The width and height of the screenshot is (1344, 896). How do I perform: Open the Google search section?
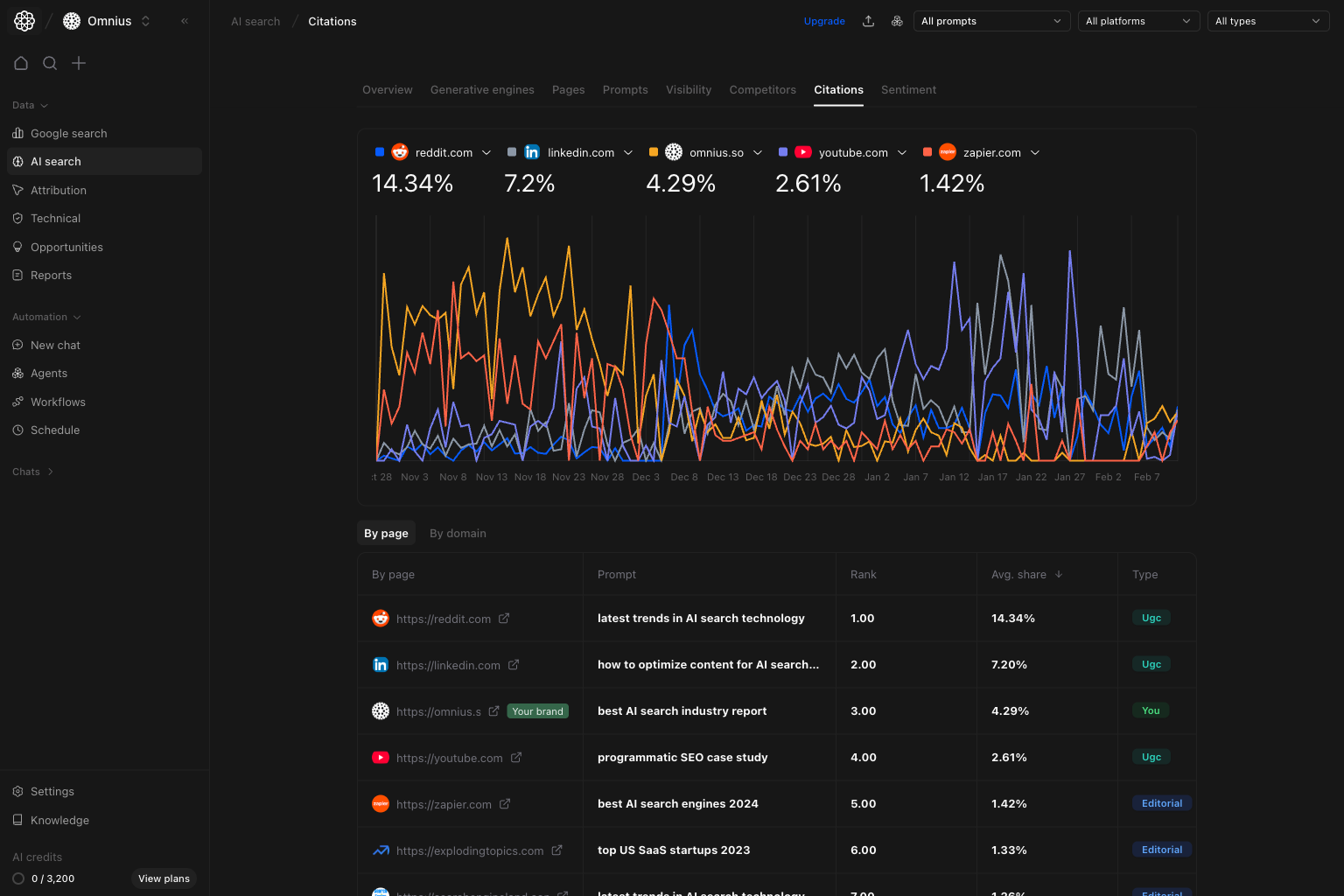69,133
